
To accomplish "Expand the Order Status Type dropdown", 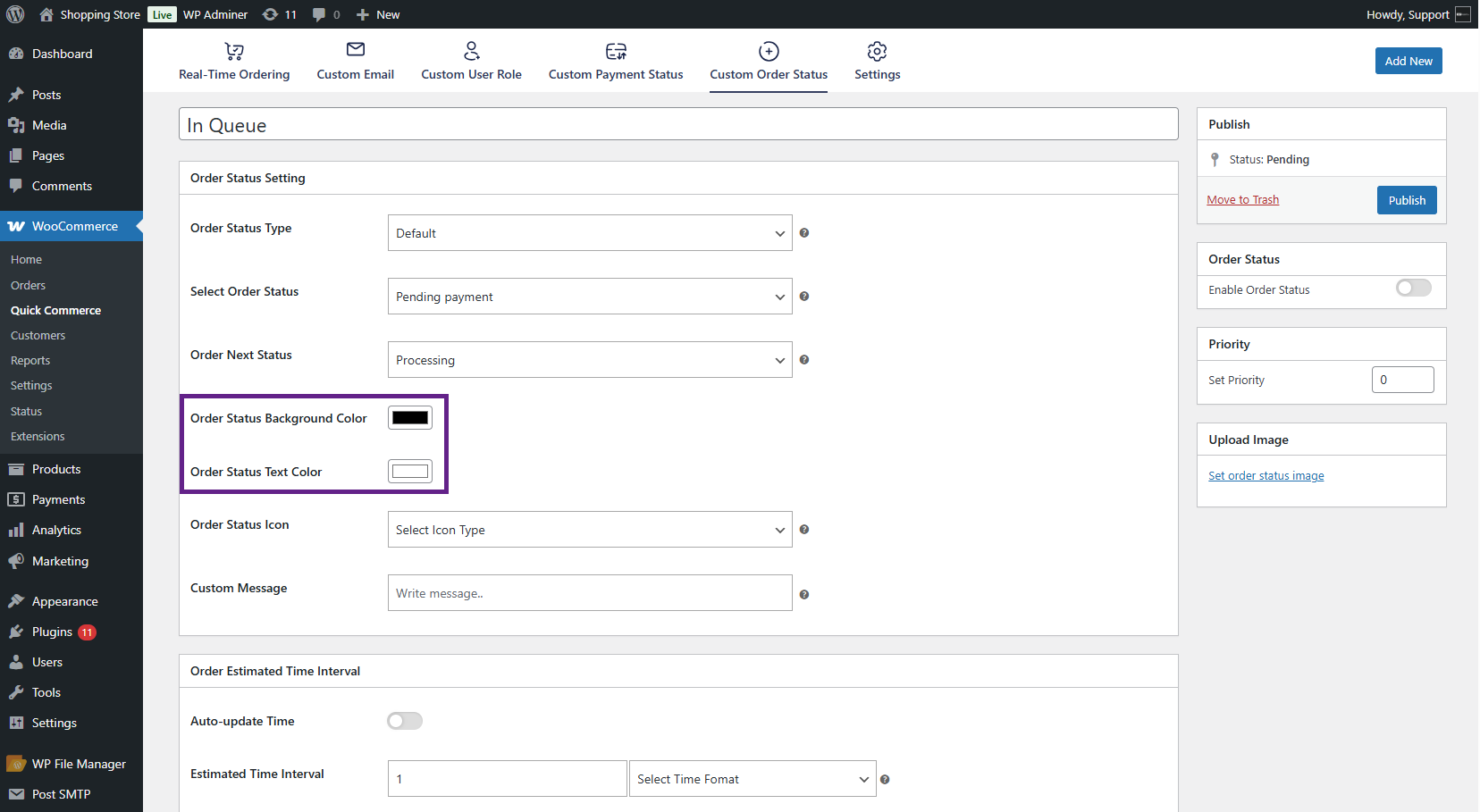I will point(590,233).
